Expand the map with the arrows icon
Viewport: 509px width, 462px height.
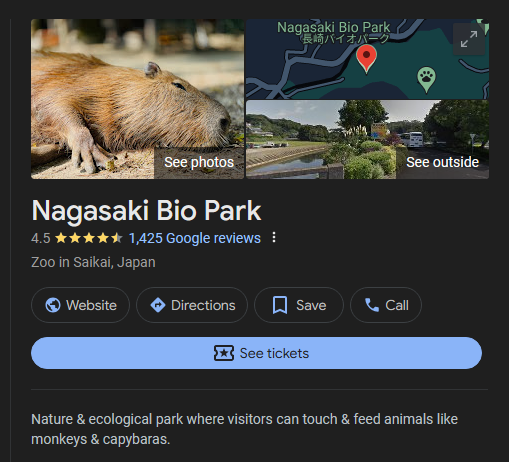(469, 39)
